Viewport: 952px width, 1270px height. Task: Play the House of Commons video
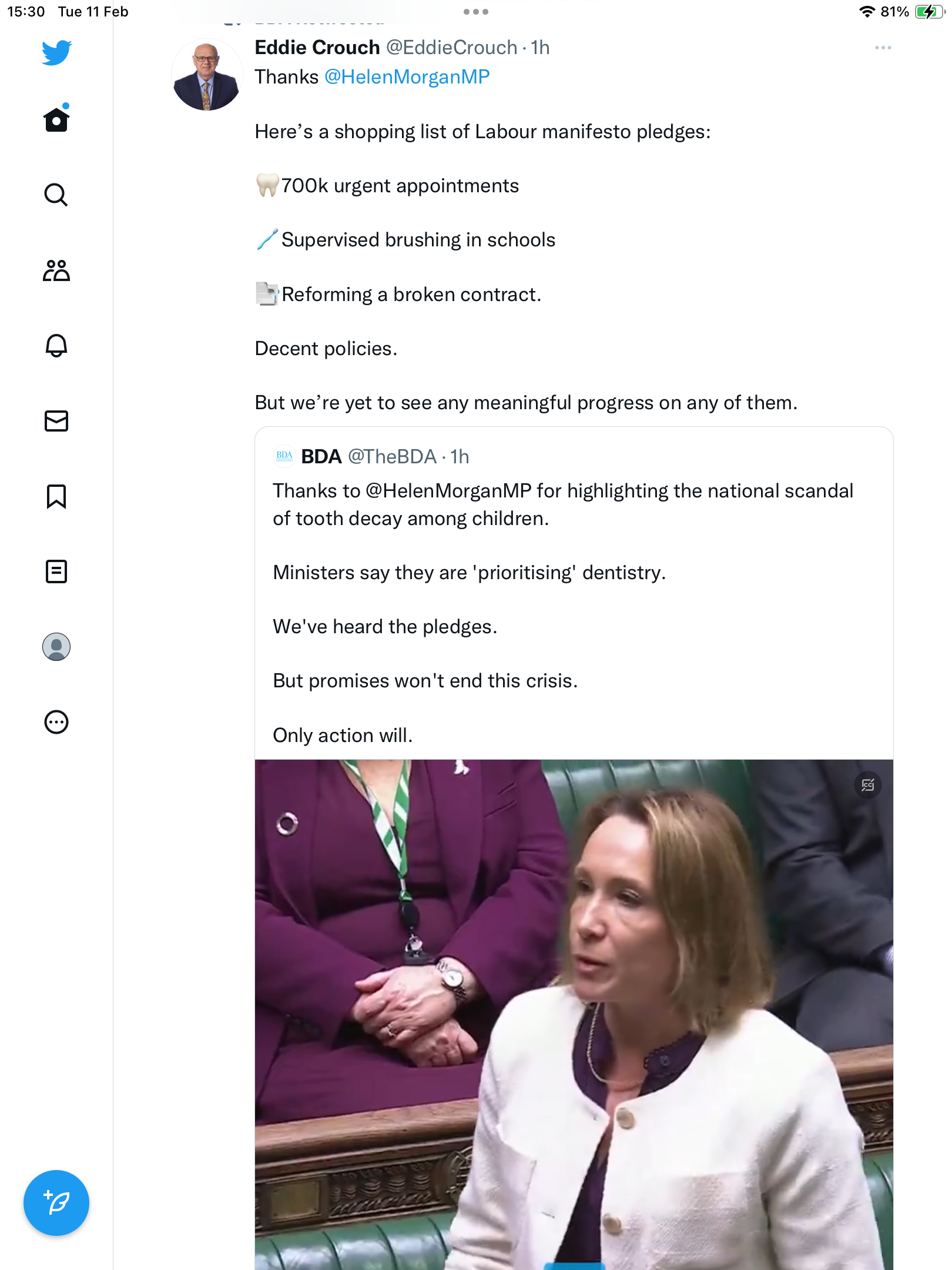click(574, 1015)
